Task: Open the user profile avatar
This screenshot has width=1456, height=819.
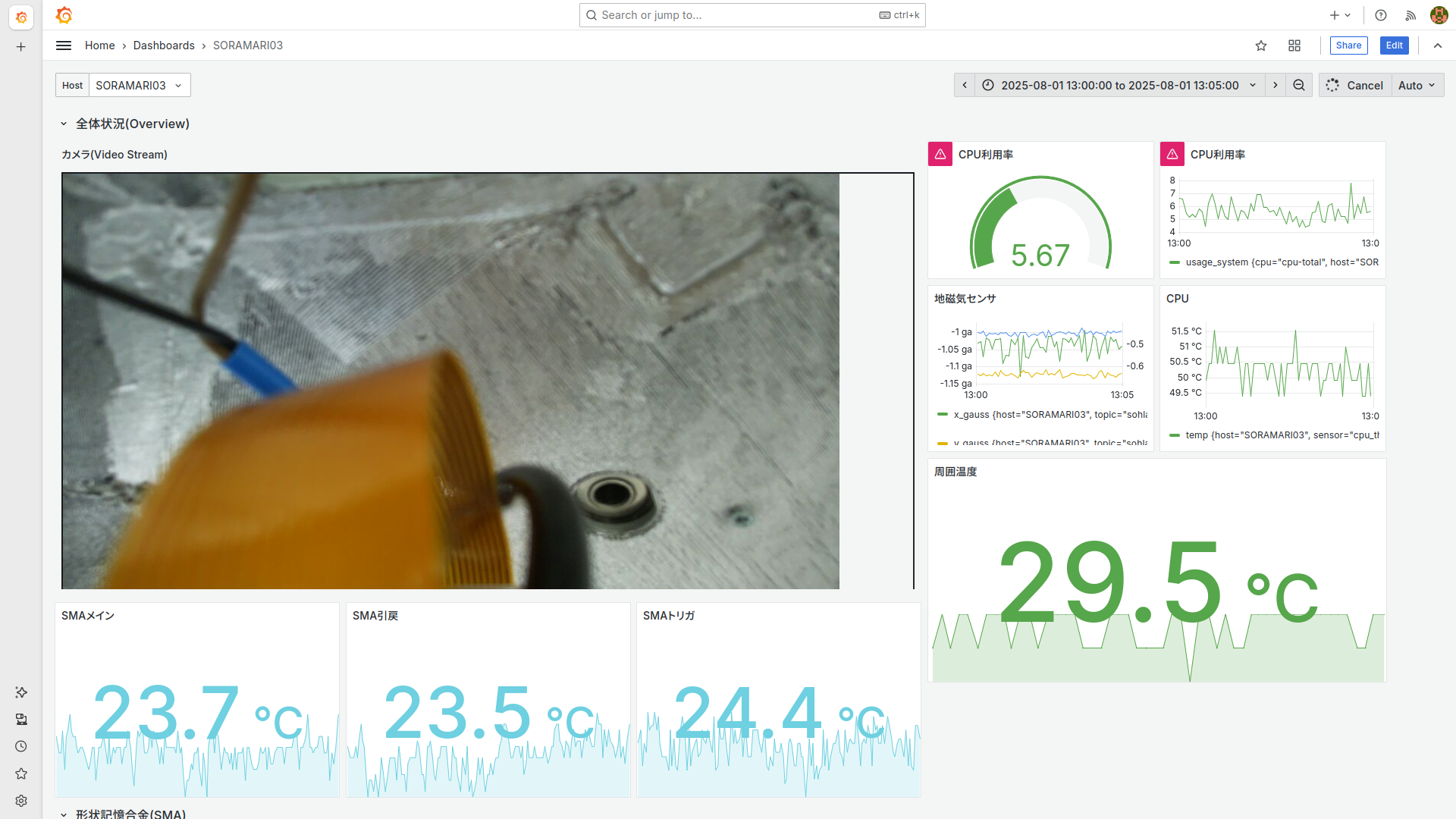Action: pos(1439,15)
